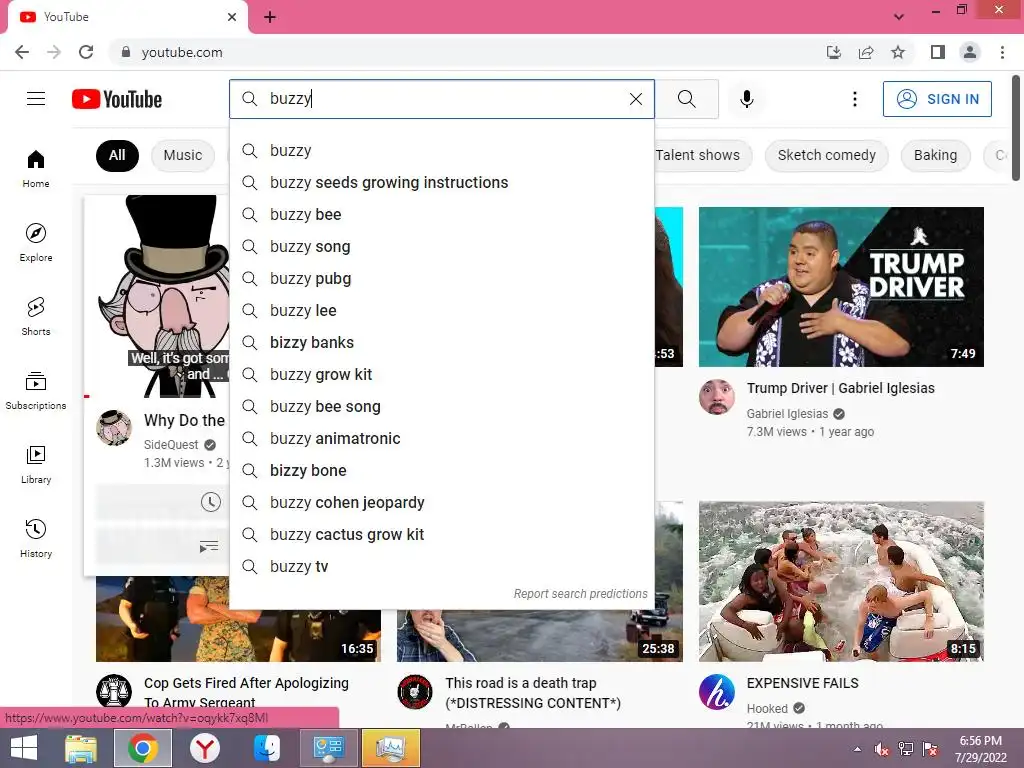1024x768 pixels.
Task: Open Gabriel Iglesias channel name link
Action: [x=787, y=413]
